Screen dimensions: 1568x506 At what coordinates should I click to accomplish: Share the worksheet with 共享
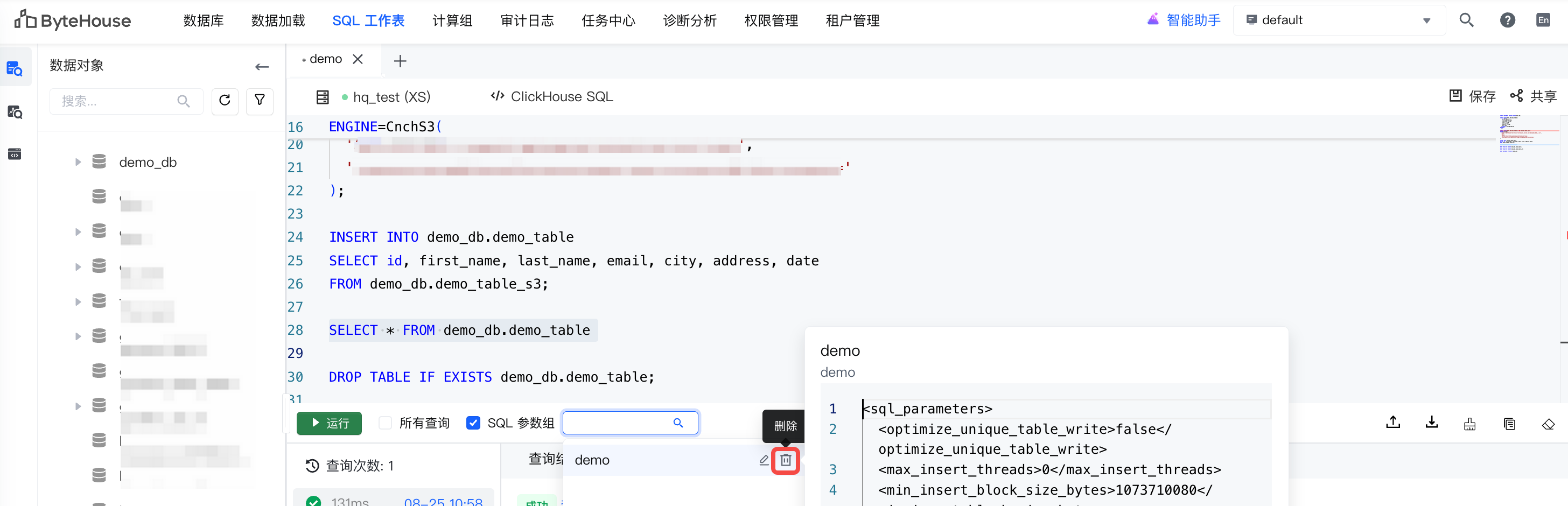click(1534, 96)
